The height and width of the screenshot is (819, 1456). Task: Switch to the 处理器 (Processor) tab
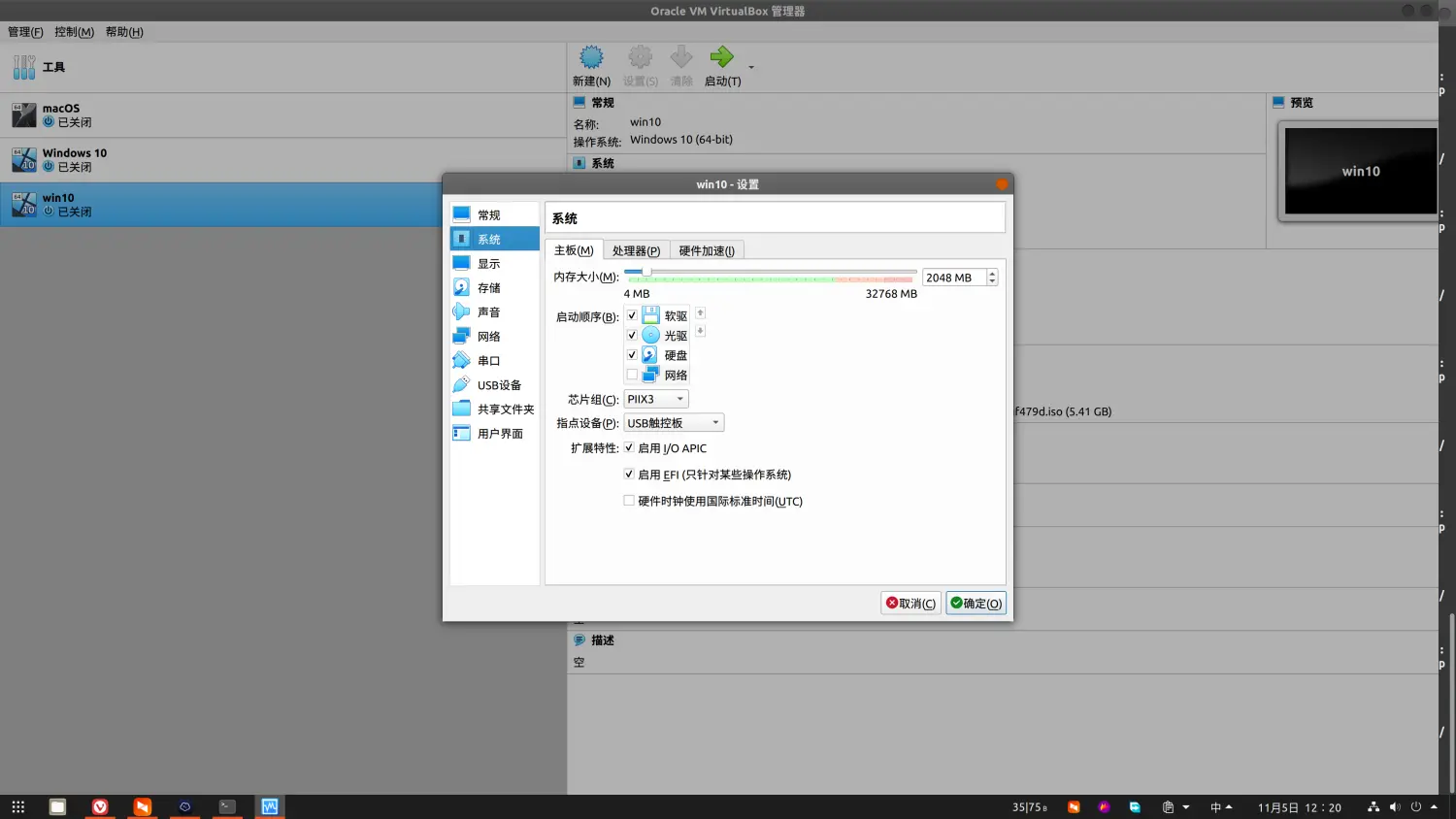pyautogui.click(x=636, y=251)
